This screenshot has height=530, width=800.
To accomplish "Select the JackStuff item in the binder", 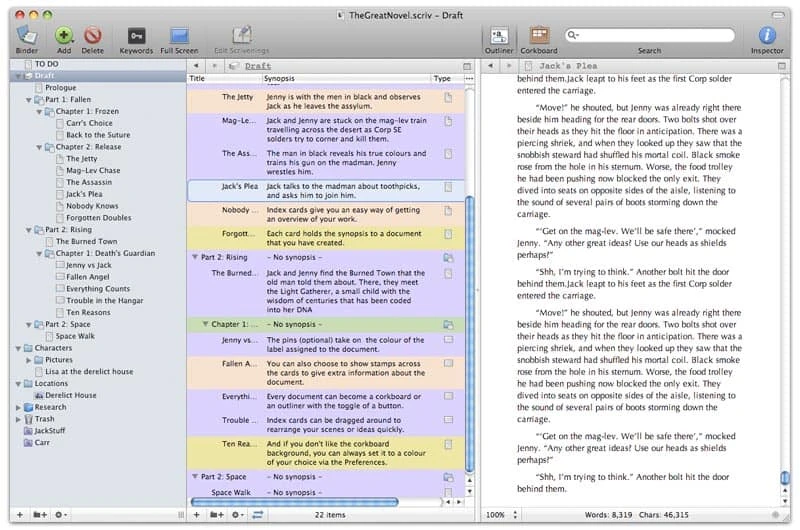I will pyautogui.click(x=49, y=431).
